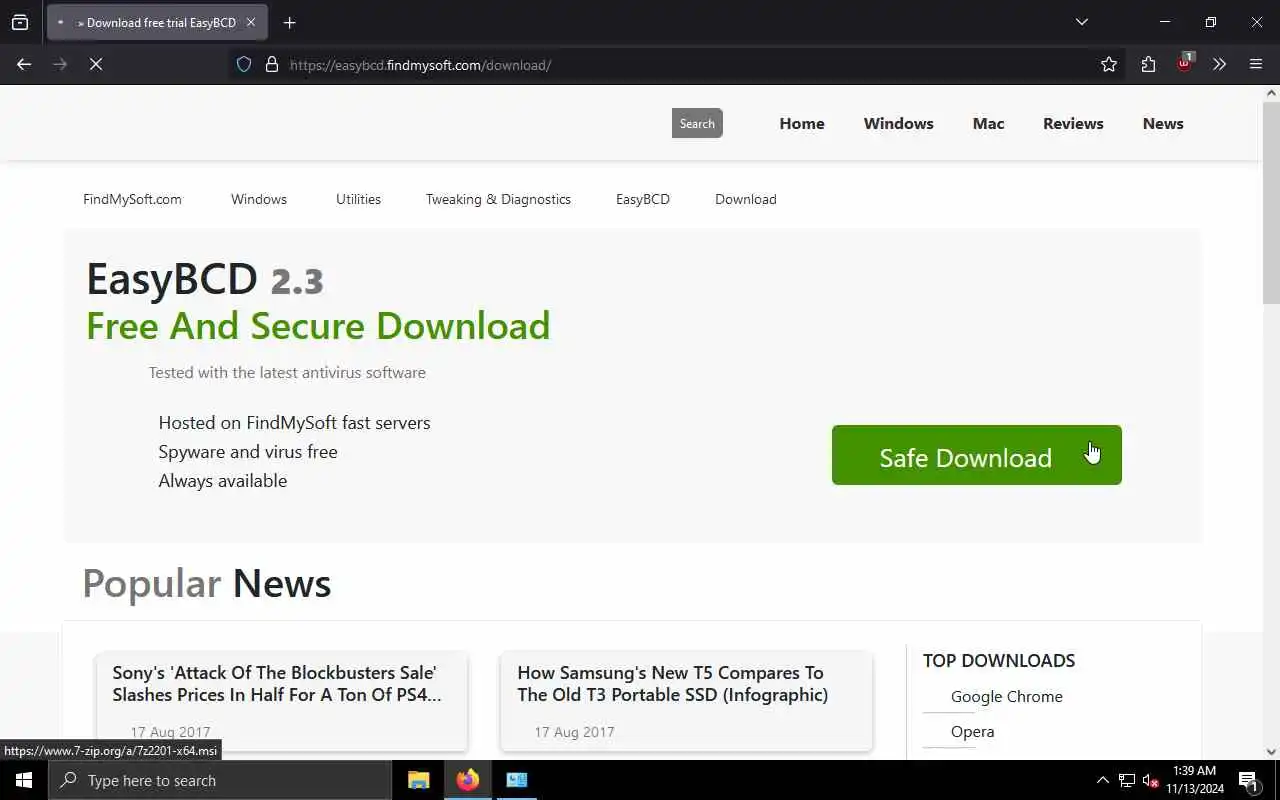This screenshot has width=1280, height=800.
Task: Click the 'Always available' text
Action: click(x=223, y=480)
